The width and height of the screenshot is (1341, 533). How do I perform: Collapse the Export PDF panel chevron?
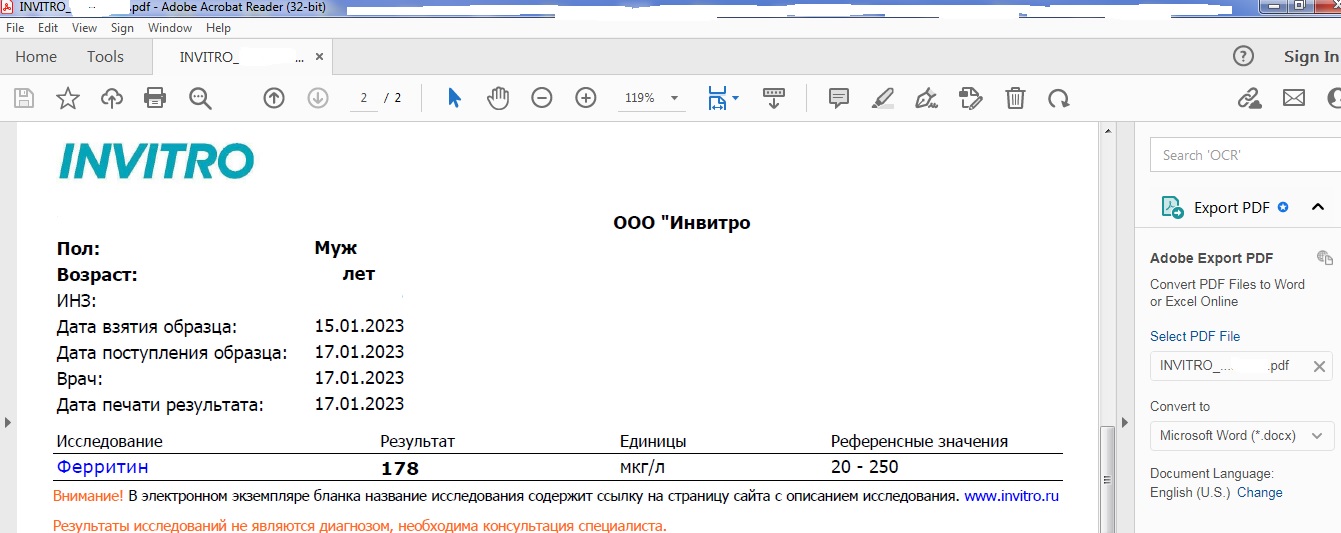click(x=1318, y=207)
